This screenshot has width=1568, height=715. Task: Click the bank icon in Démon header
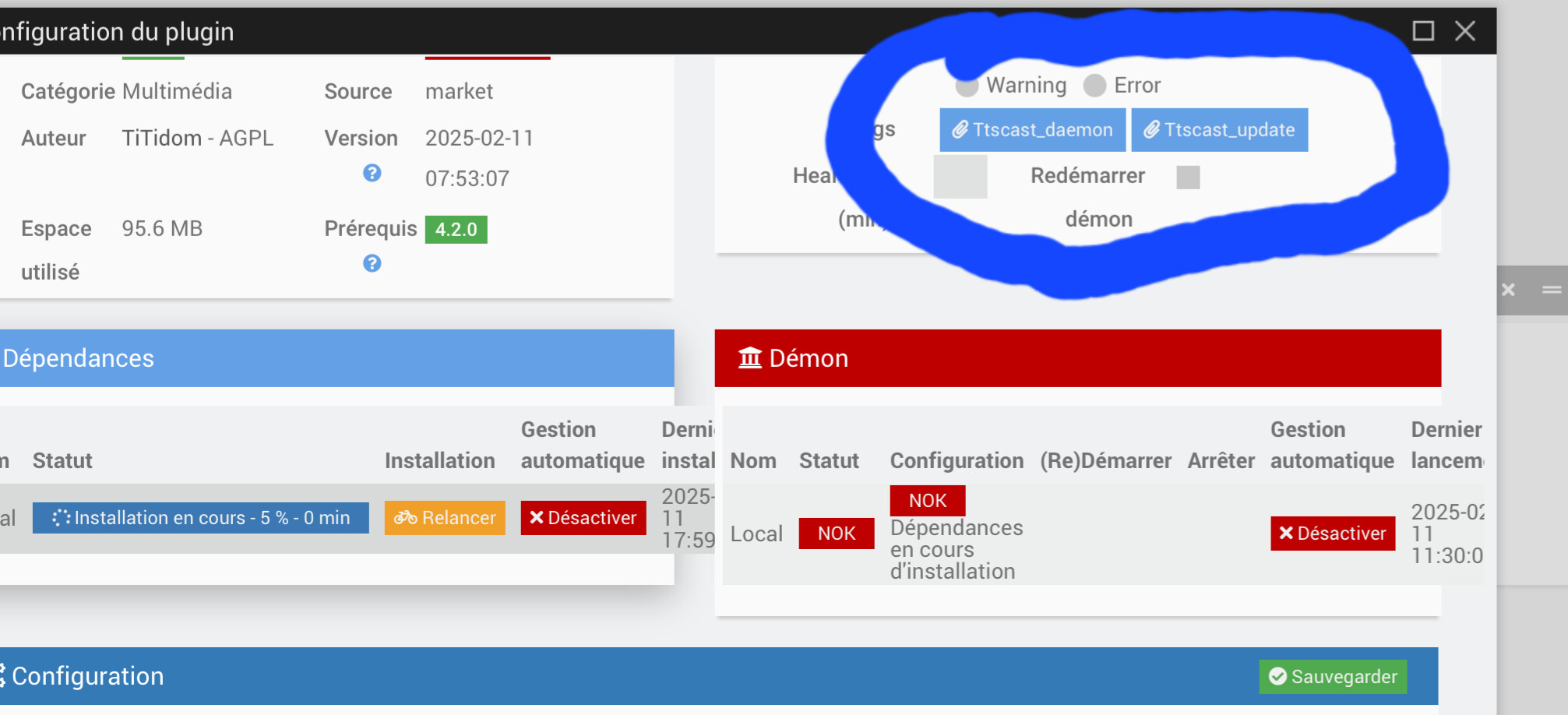(750, 358)
